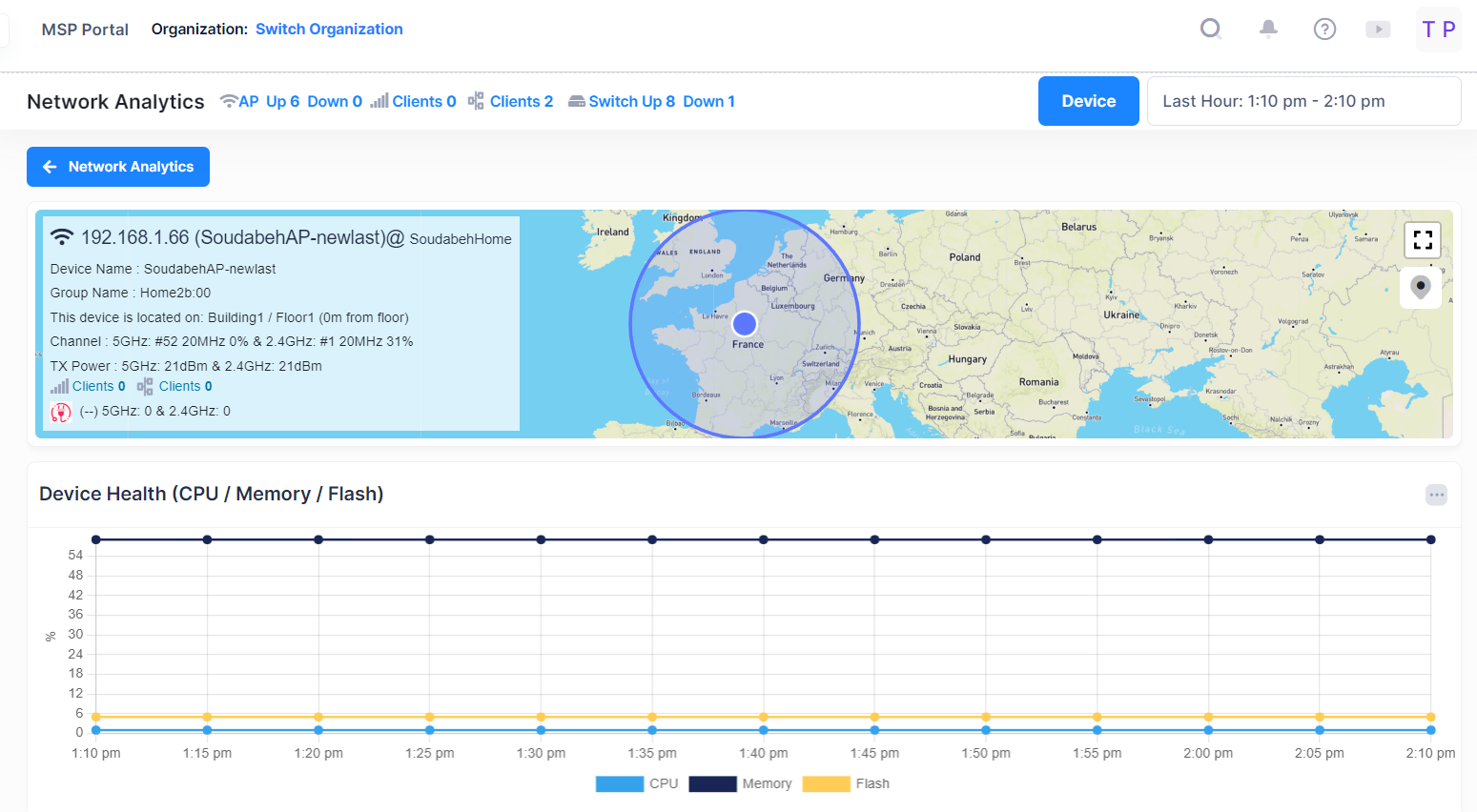
Task: Click wired Clients 2 in top bar
Action: tap(522, 101)
